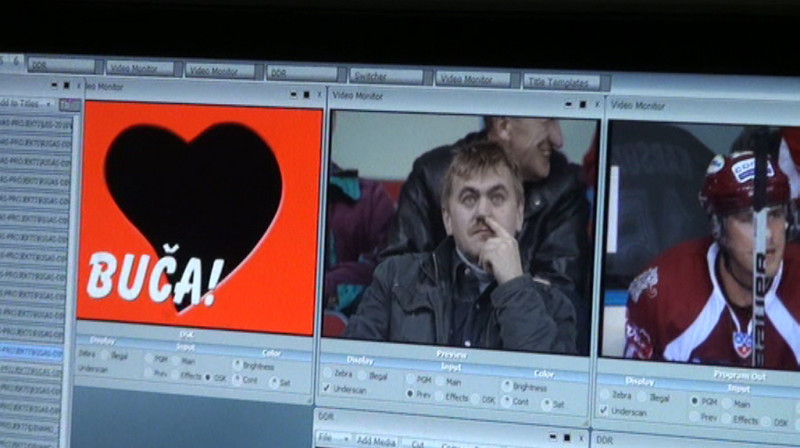The width and height of the screenshot is (800, 448).
Task: Choose Main input in Program Out monitor
Action: click(x=727, y=404)
